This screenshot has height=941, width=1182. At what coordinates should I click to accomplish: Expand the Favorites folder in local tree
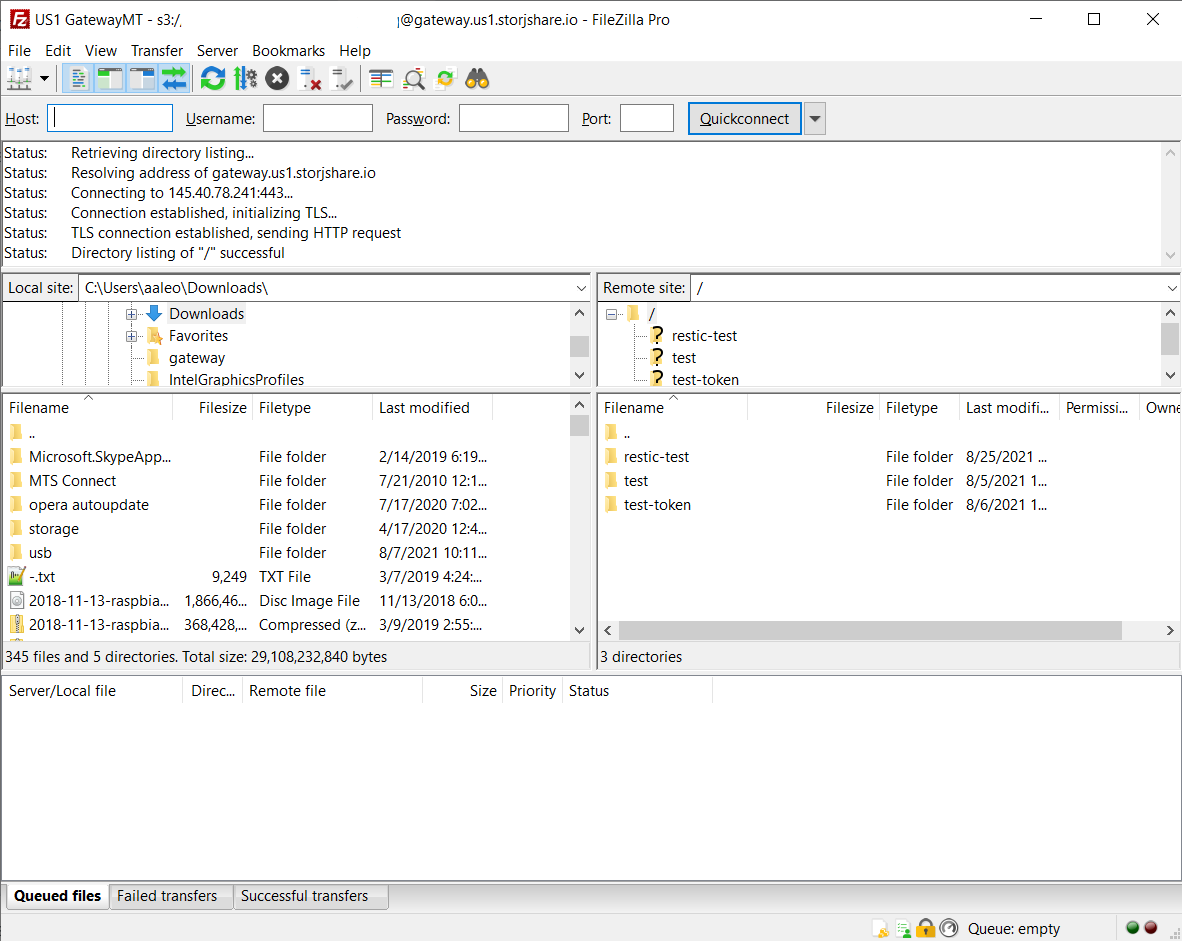131,336
